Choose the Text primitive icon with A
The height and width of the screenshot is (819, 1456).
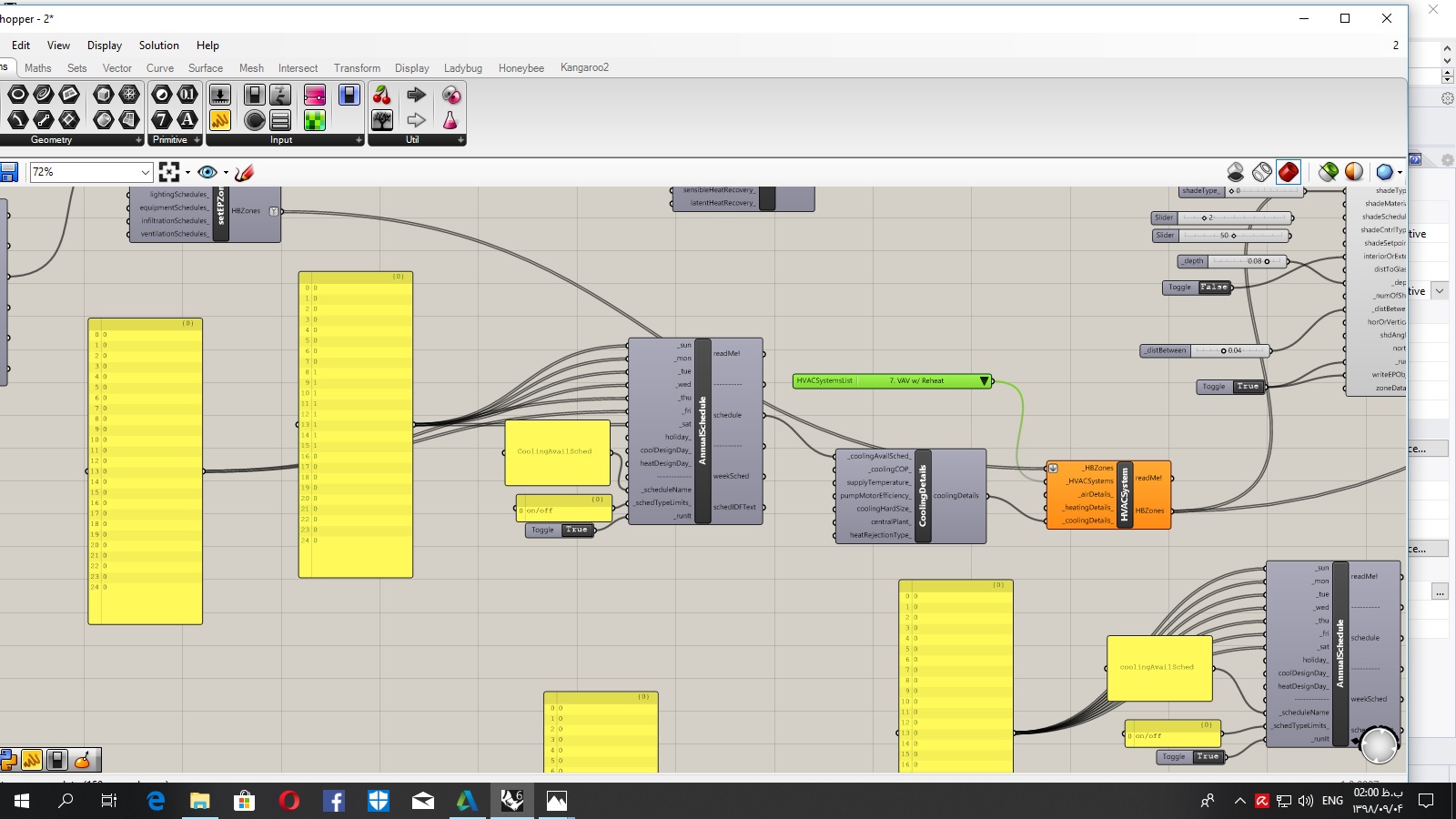(x=187, y=119)
